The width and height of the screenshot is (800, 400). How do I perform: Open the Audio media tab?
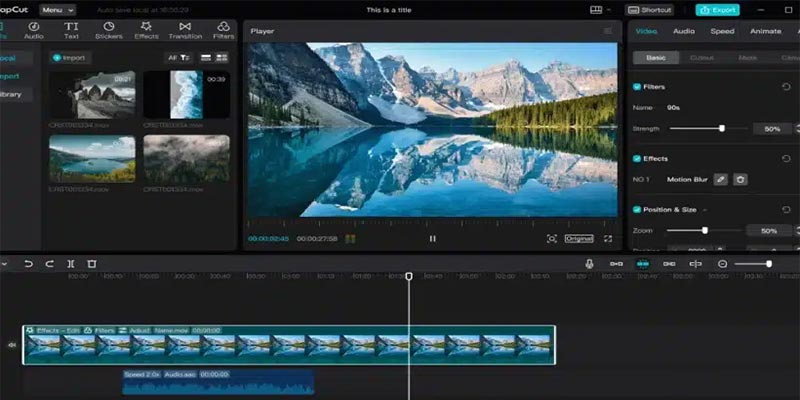click(34, 31)
